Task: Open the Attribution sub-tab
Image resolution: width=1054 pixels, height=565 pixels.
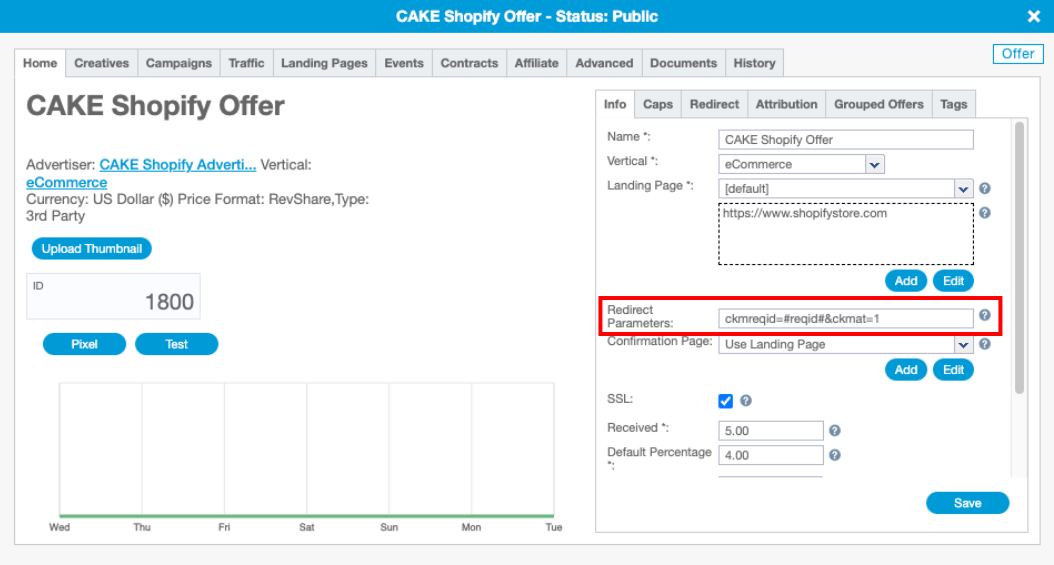Action: [786, 104]
